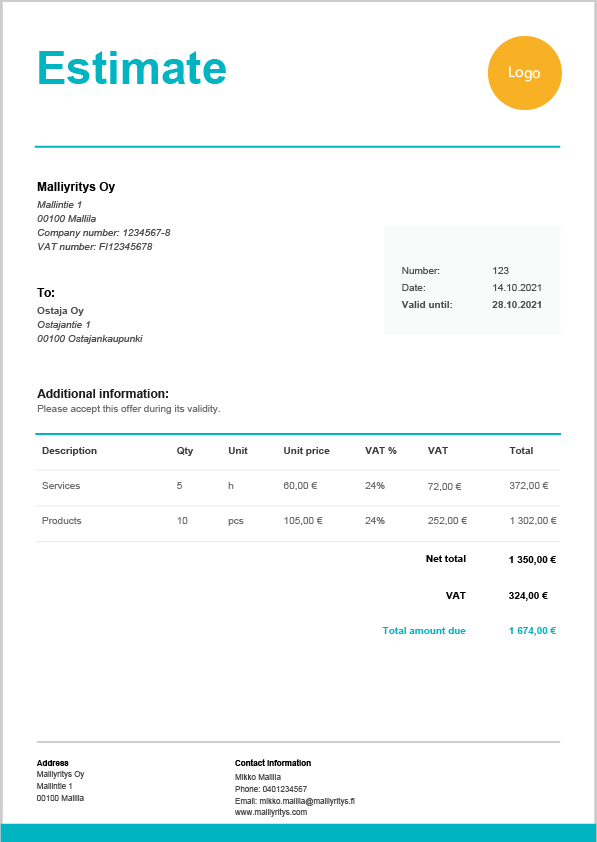The height and width of the screenshot is (842, 597).
Task: Click the Total amount due 1 674,00 €
Action: 532,630
